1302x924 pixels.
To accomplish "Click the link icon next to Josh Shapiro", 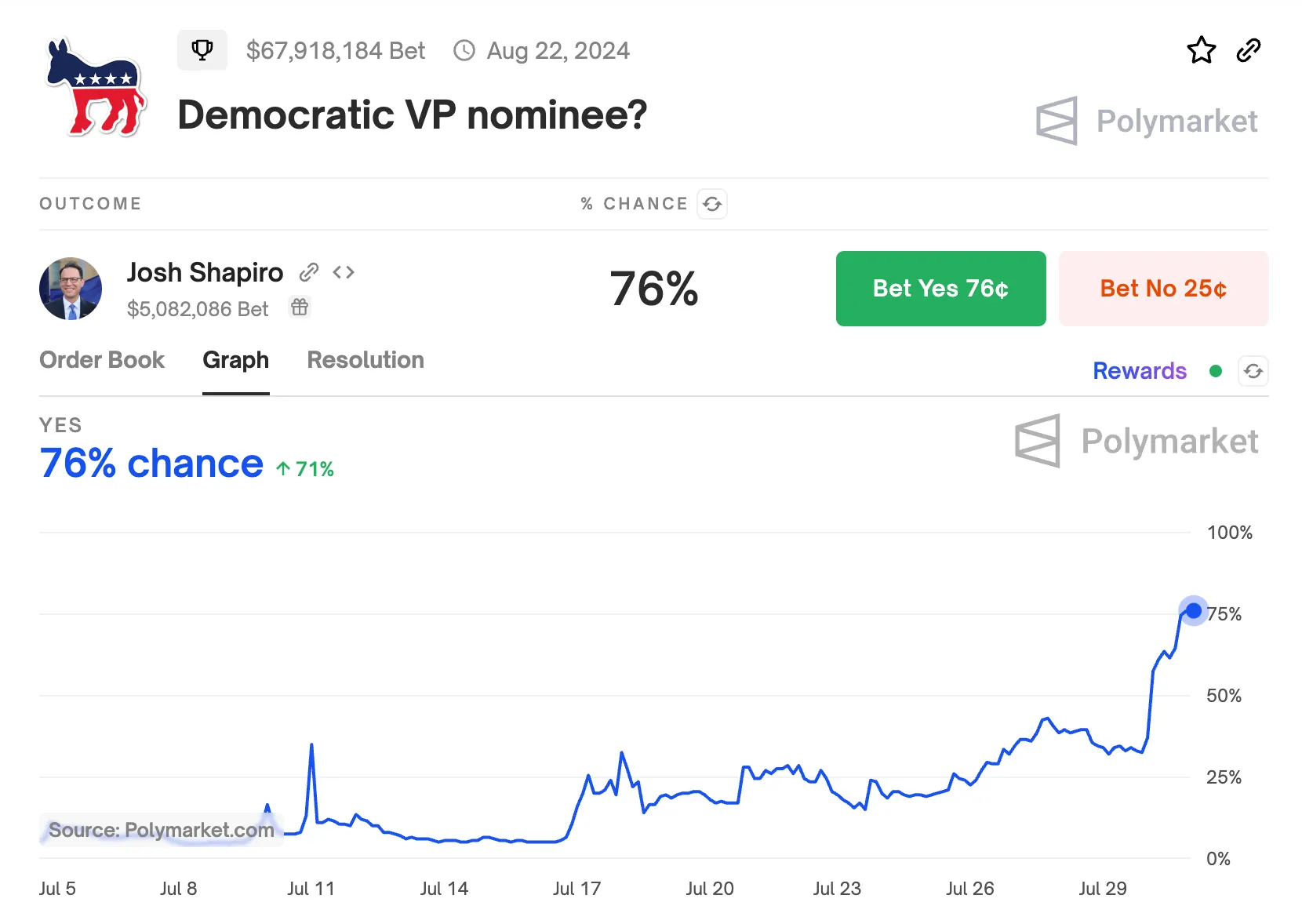I will (309, 272).
